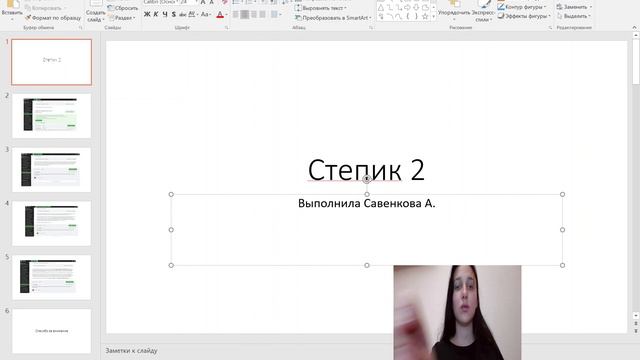Toggle underline formatting (Ч)
The height and width of the screenshot is (360, 640).
[x=165, y=14]
